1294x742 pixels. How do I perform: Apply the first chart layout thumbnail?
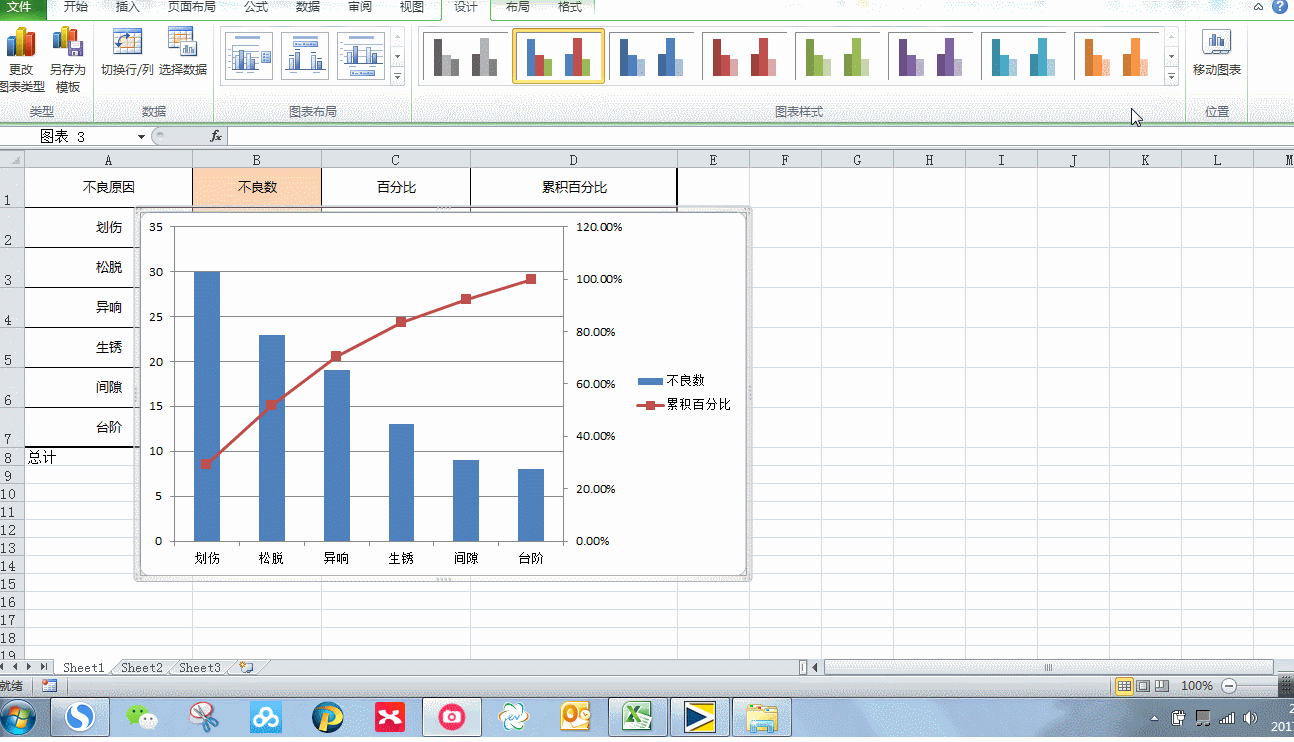pyautogui.click(x=248, y=55)
